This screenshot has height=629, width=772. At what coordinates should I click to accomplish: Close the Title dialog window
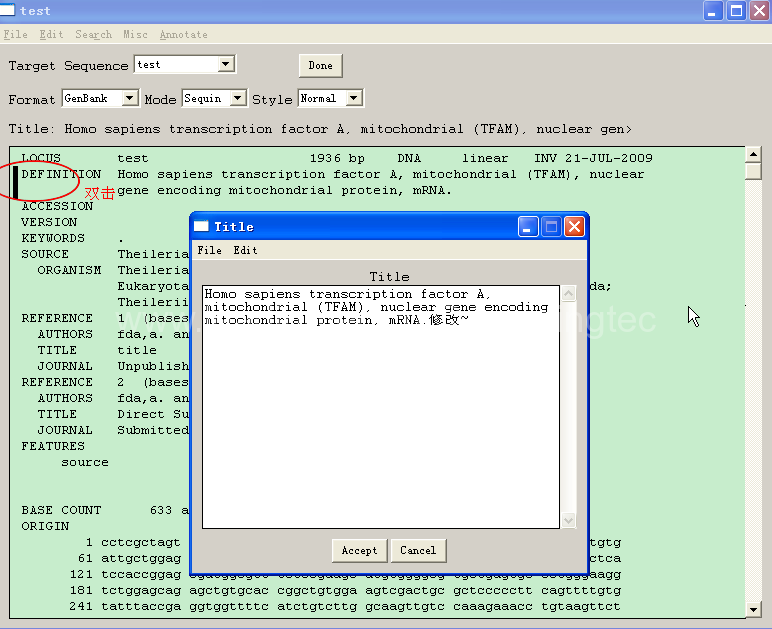point(574,227)
